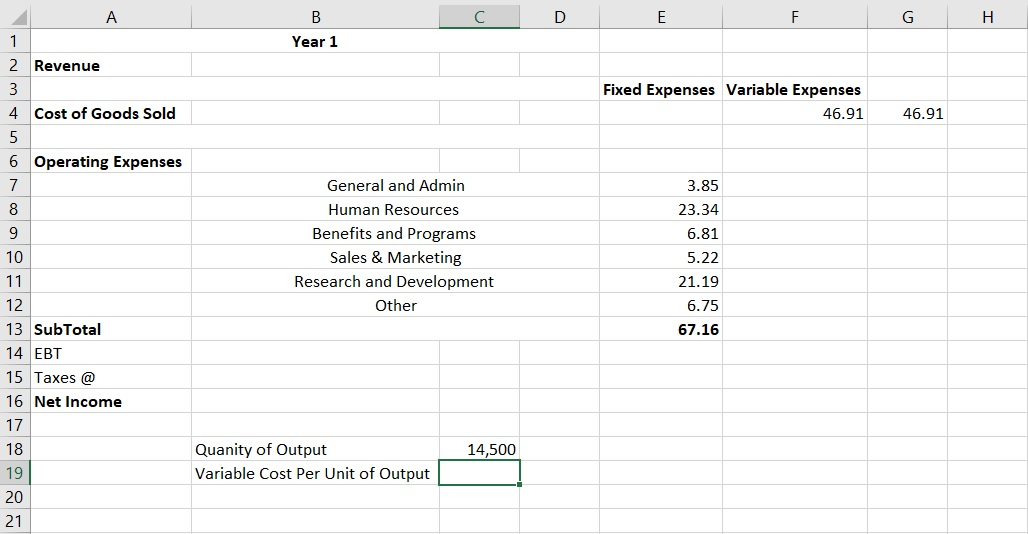Select the 46.91 value in column F
1028x534 pixels.
(795, 113)
